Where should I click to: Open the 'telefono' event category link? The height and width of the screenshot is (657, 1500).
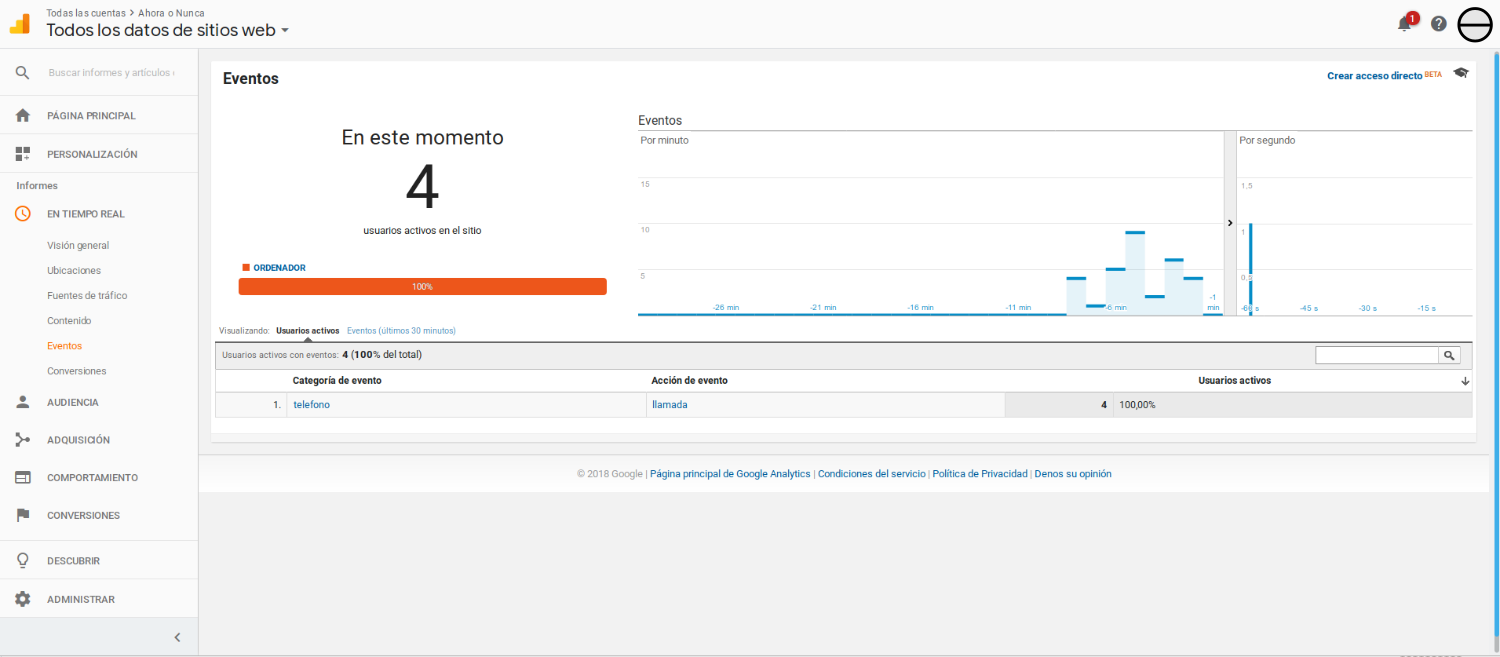(x=311, y=404)
